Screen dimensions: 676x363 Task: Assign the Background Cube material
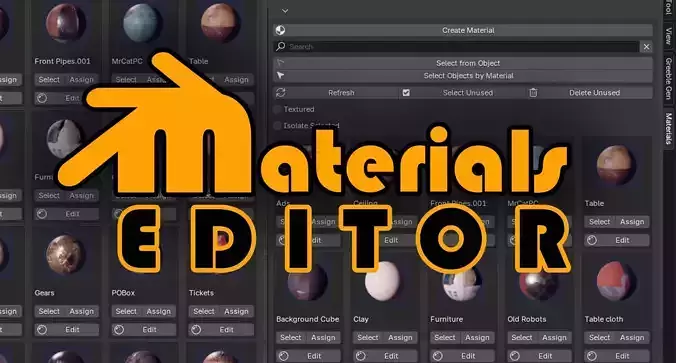tap(323, 338)
